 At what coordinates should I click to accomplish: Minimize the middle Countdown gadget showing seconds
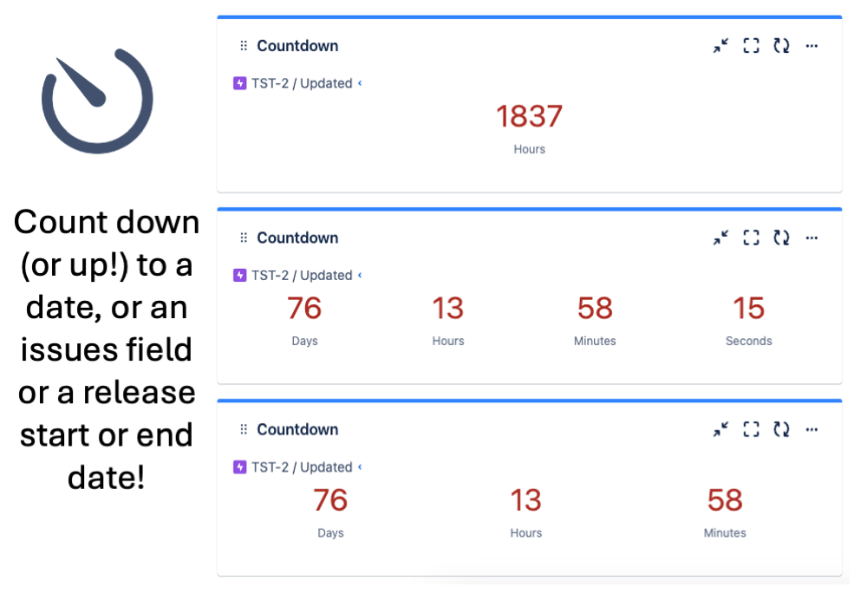[721, 238]
